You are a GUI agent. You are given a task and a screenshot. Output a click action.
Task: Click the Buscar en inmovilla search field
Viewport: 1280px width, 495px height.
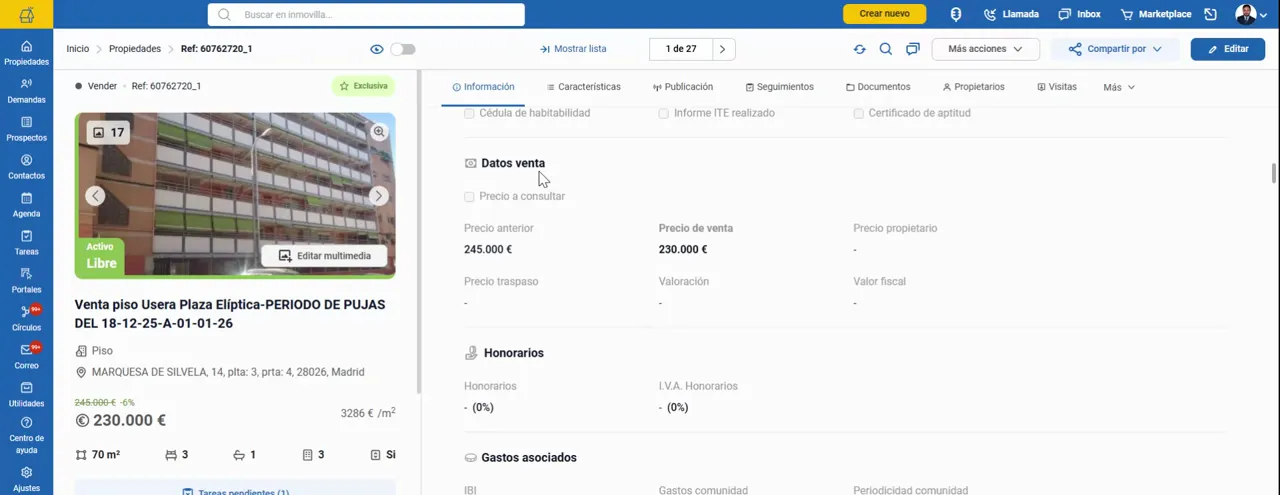[366, 14]
